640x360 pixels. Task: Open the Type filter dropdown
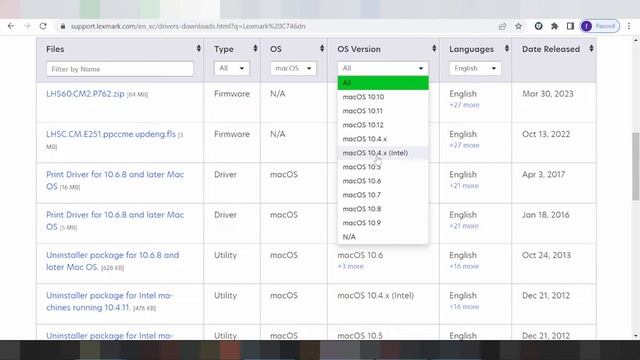[232, 68]
